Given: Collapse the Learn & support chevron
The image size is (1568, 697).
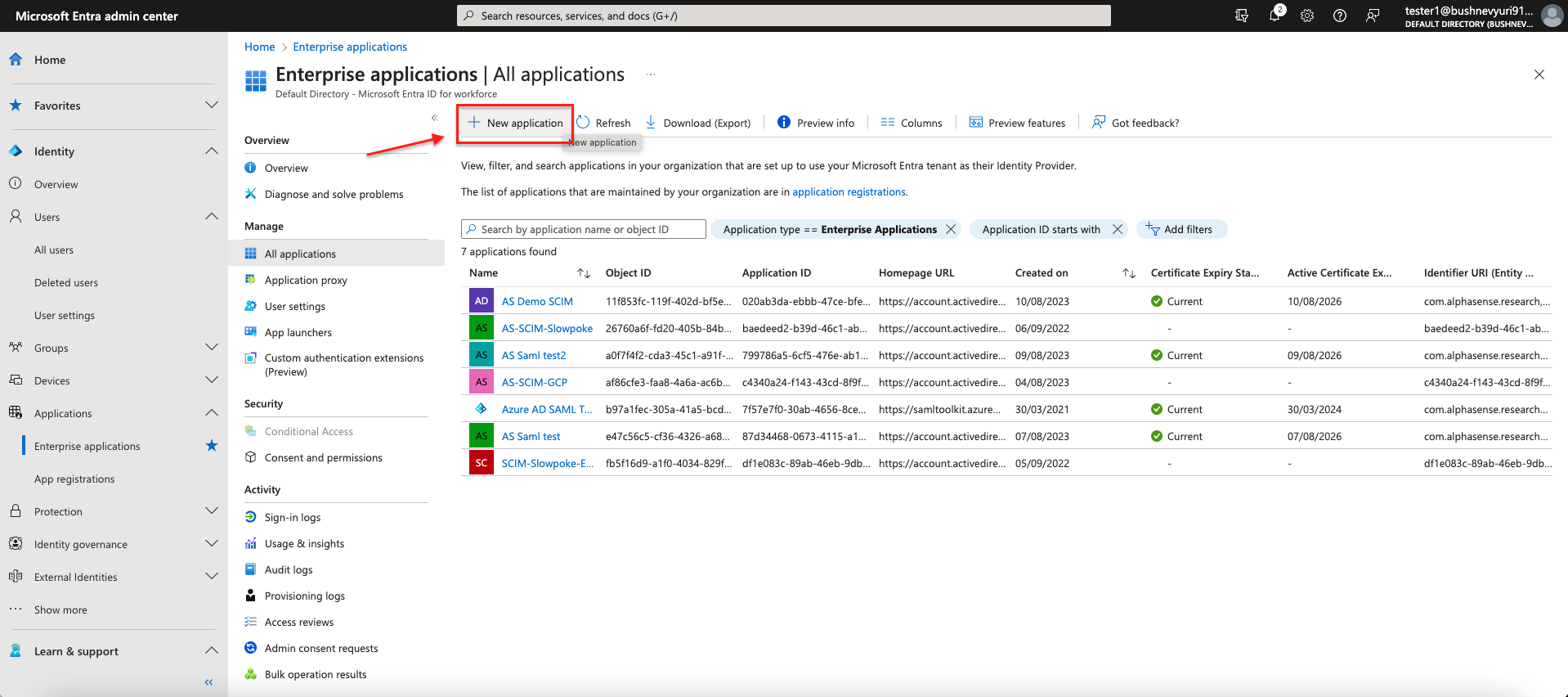Looking at the screenshot, I should pyautogui.click(x=212, y=650).
